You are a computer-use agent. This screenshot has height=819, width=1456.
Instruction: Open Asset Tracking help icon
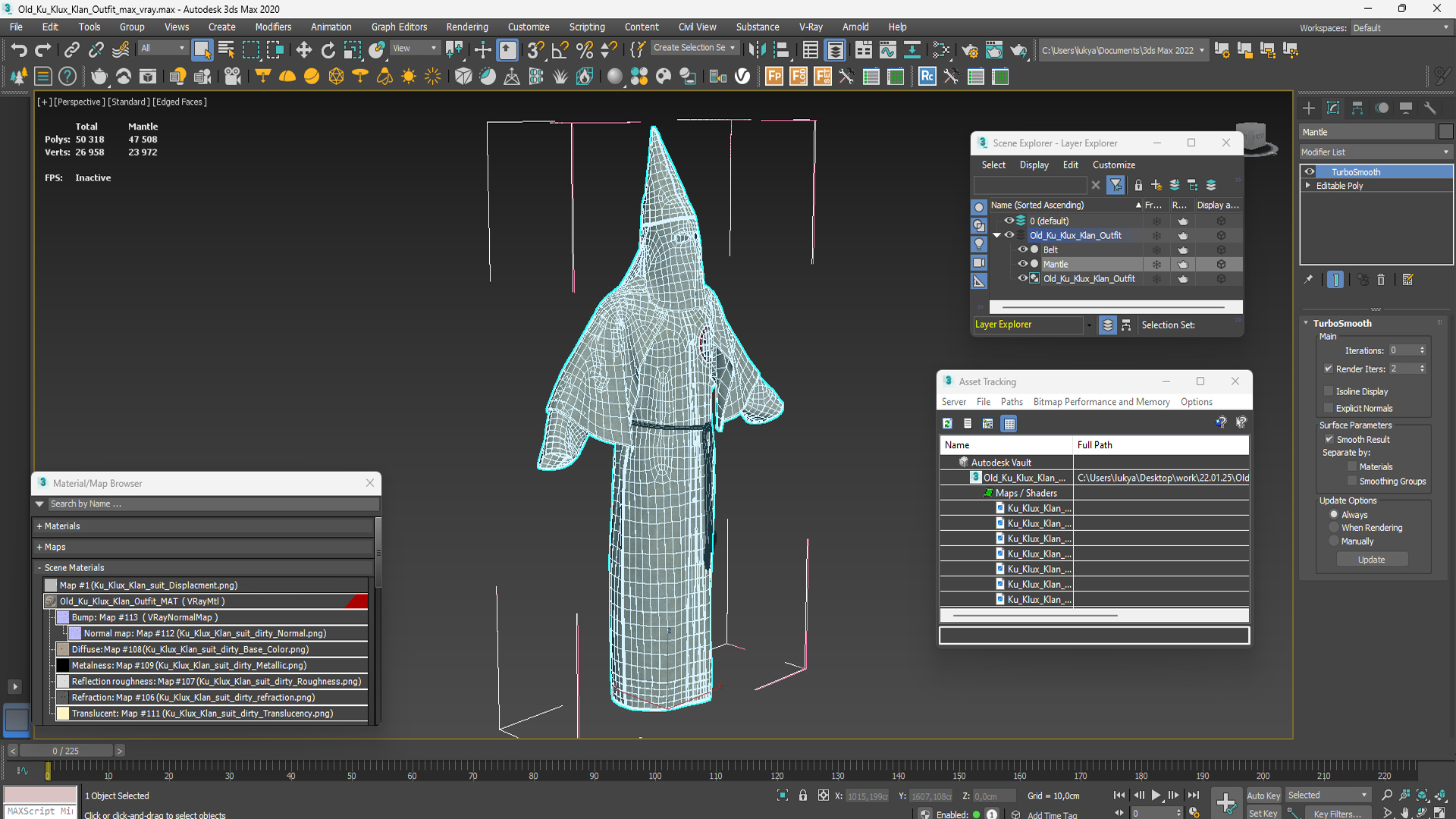pos(1220,422)
